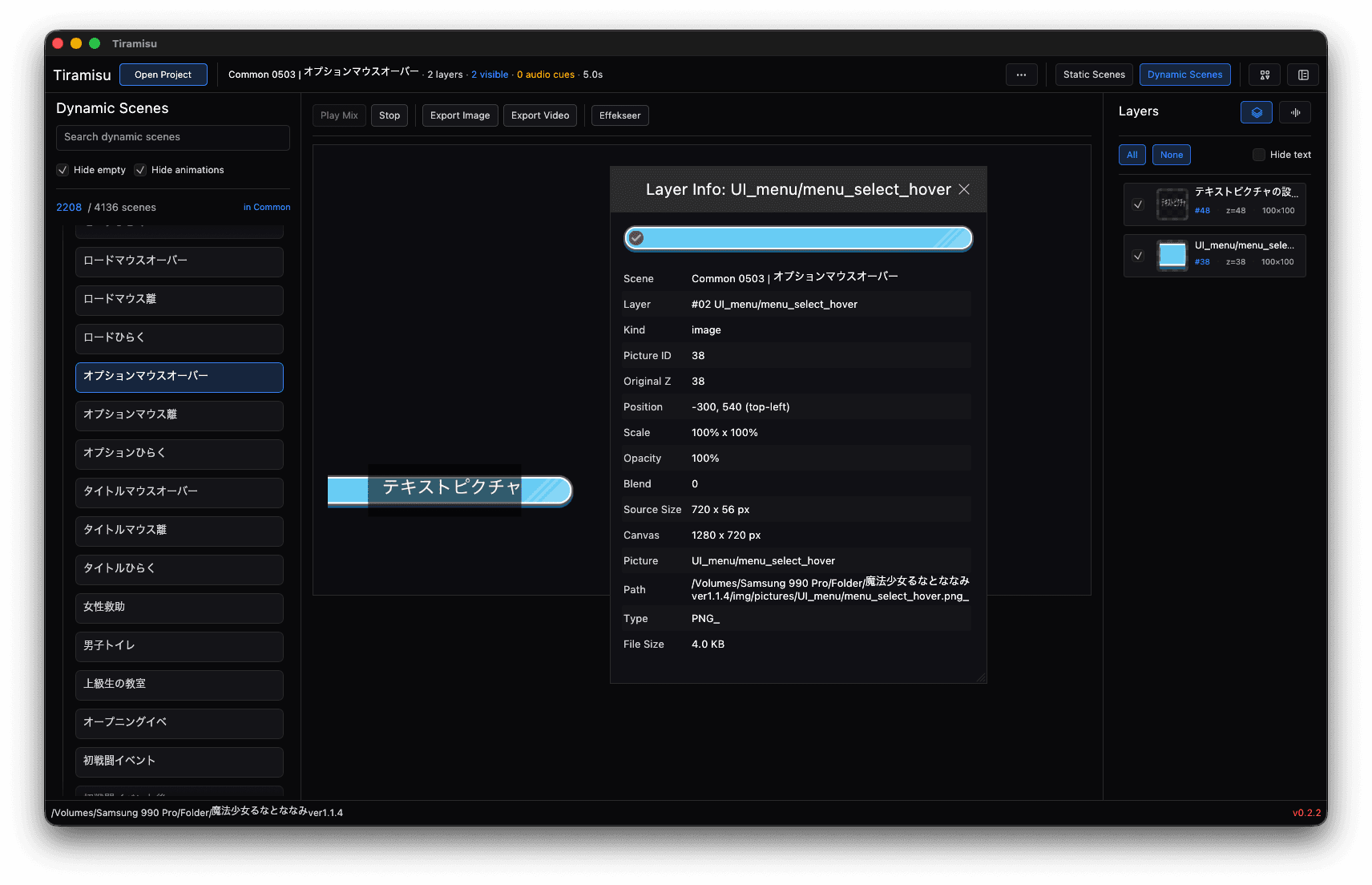The width and height of the screenshot is (1372, 885).
Task: Select scene タイトルマウスオーバー
Action: point(180,492)
